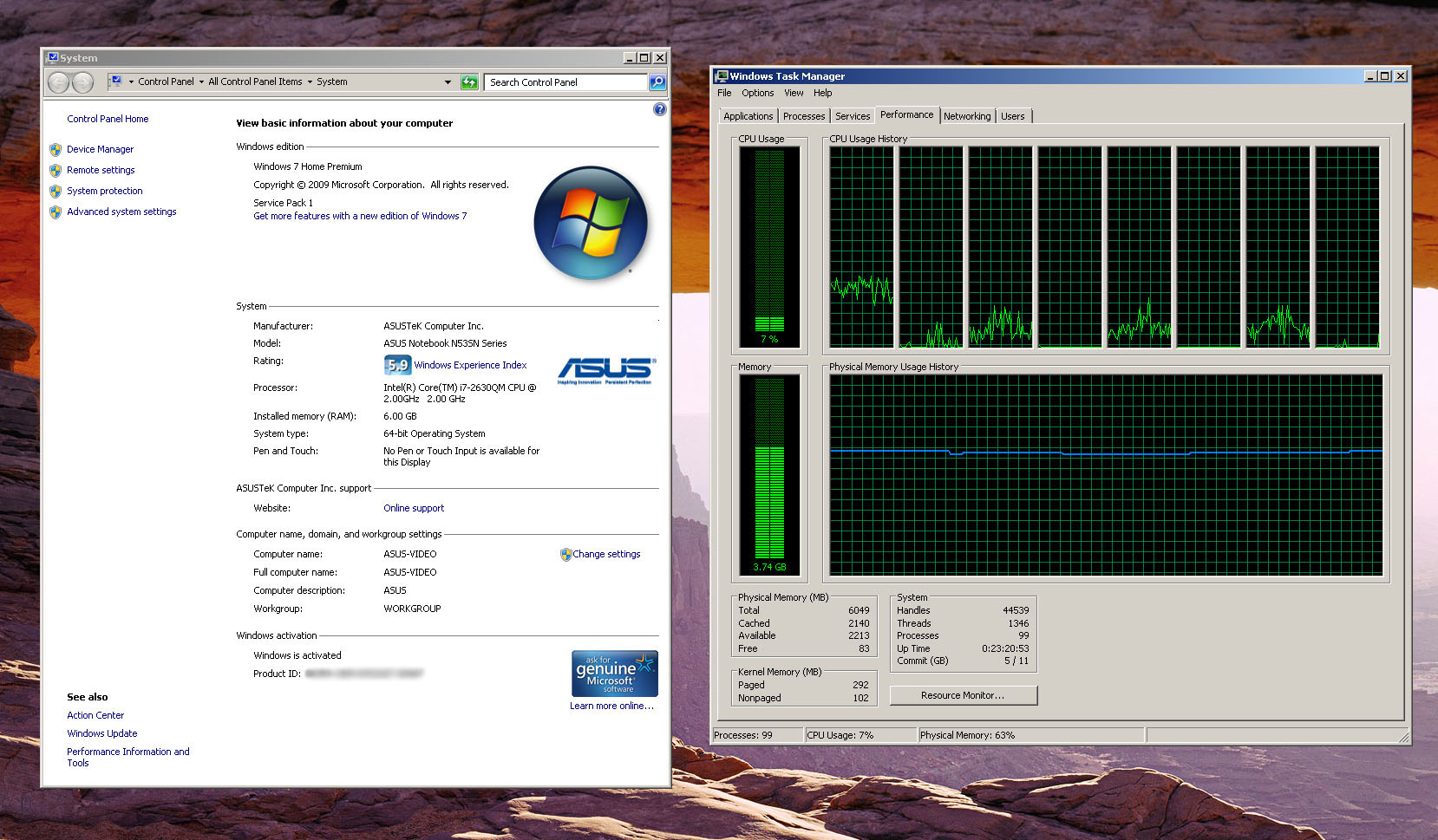Open Advanced system settings link
The width and height of the screenshot is (1438, 840).
click(121, 212)
